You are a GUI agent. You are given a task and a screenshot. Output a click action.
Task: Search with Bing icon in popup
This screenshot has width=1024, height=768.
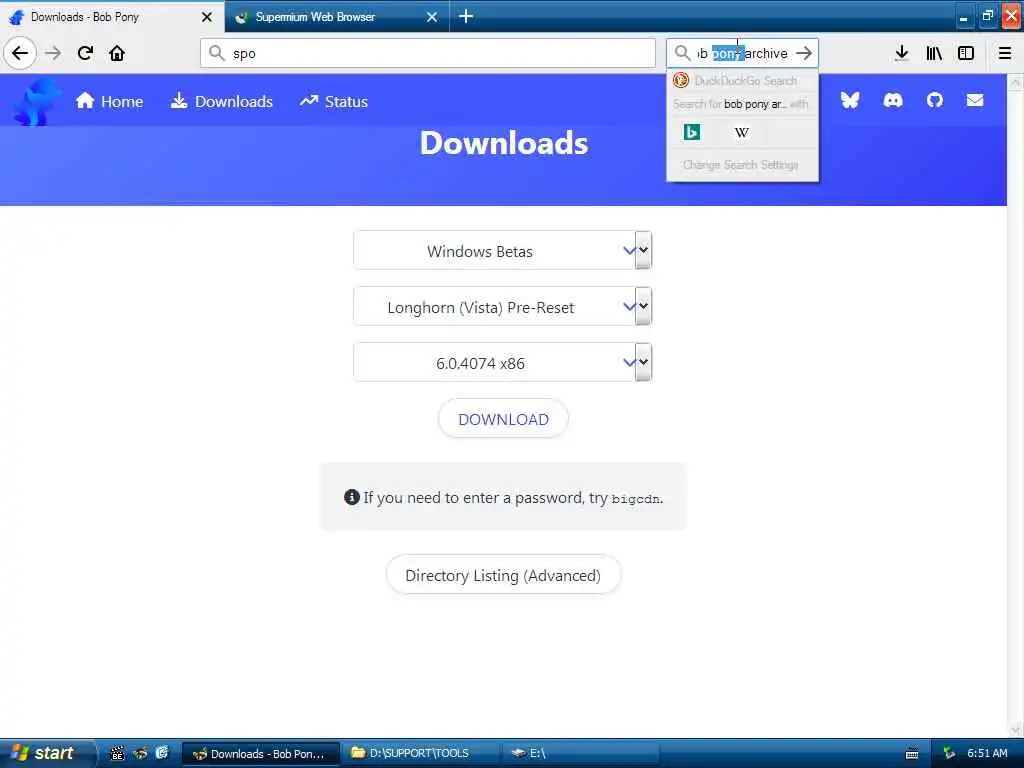coord(692,133)
